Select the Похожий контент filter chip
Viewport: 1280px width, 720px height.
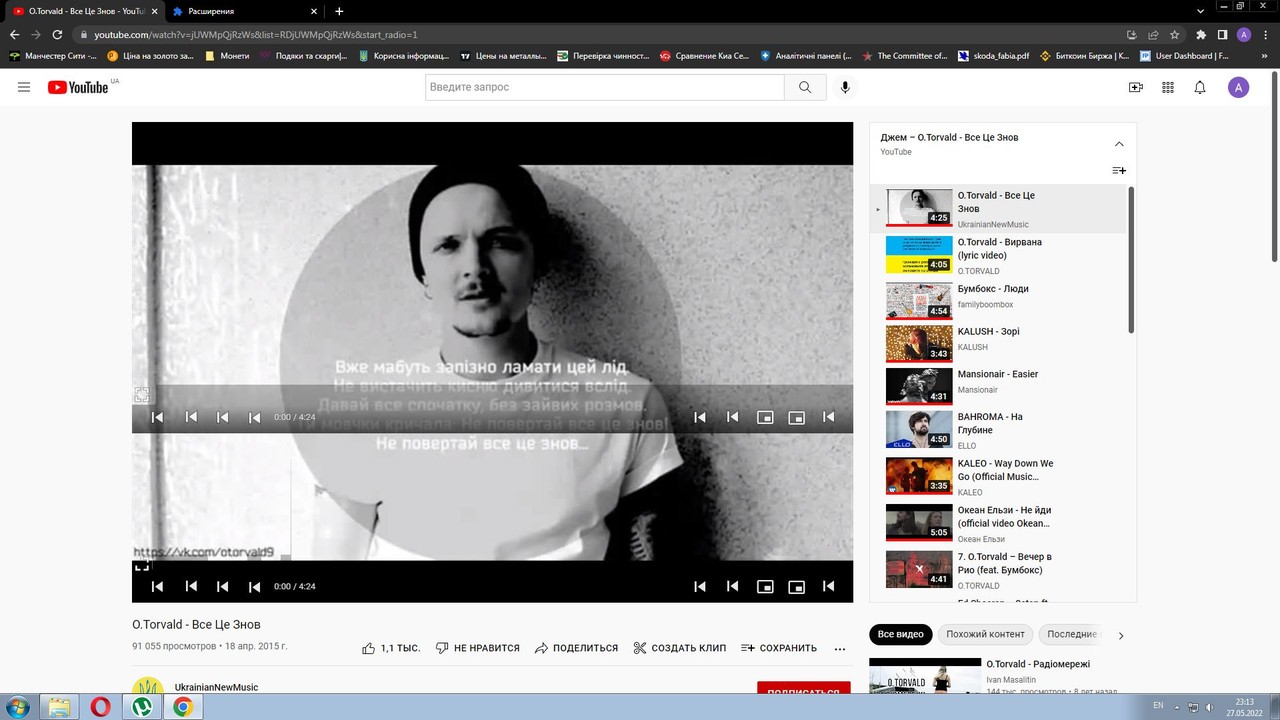(x=985, y=634)
